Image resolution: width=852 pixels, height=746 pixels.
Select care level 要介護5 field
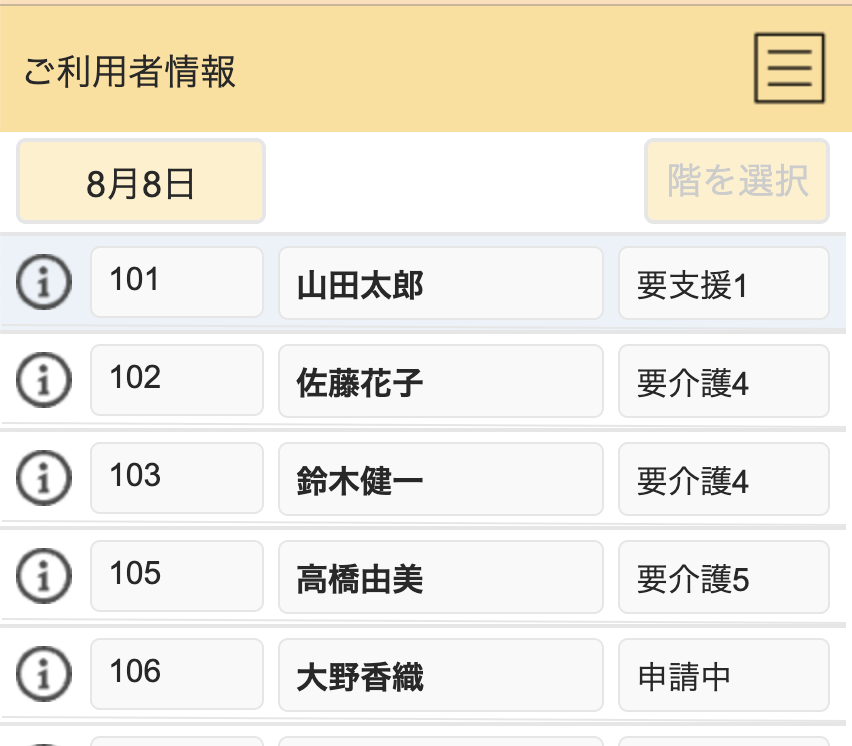(x=723, y=578)
